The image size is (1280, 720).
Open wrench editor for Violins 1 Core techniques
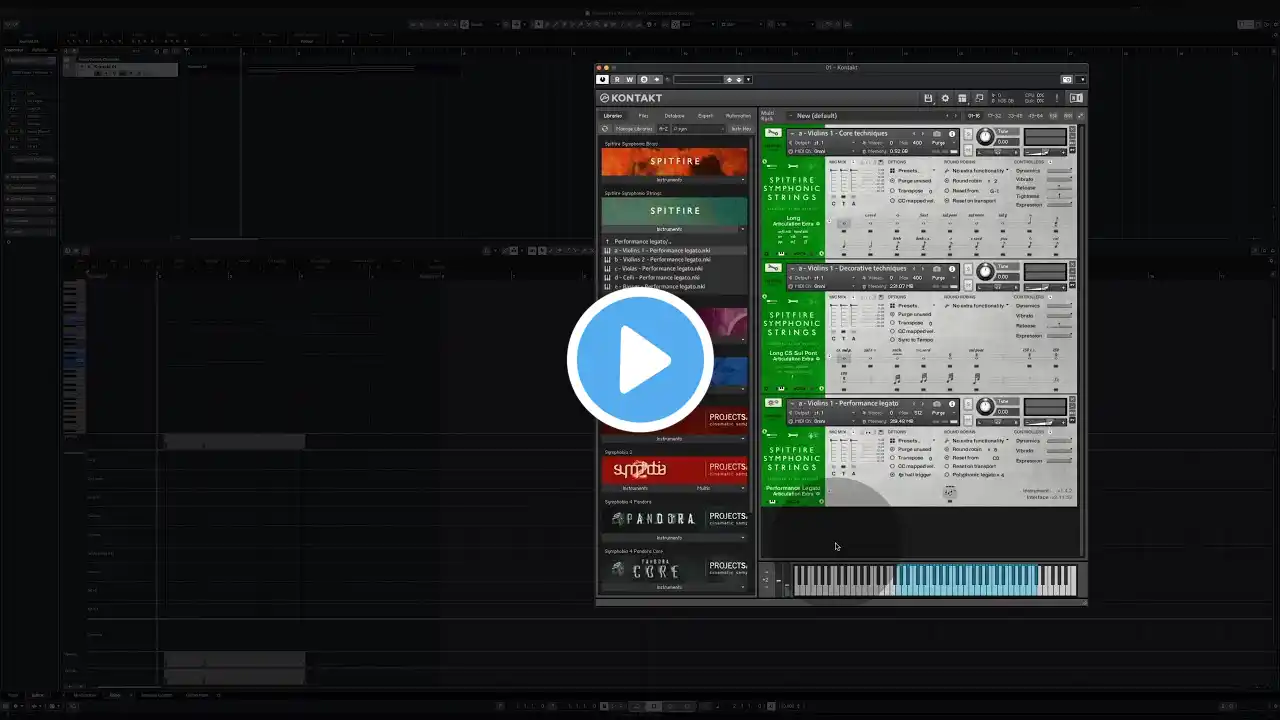click(x=773, y=133)
